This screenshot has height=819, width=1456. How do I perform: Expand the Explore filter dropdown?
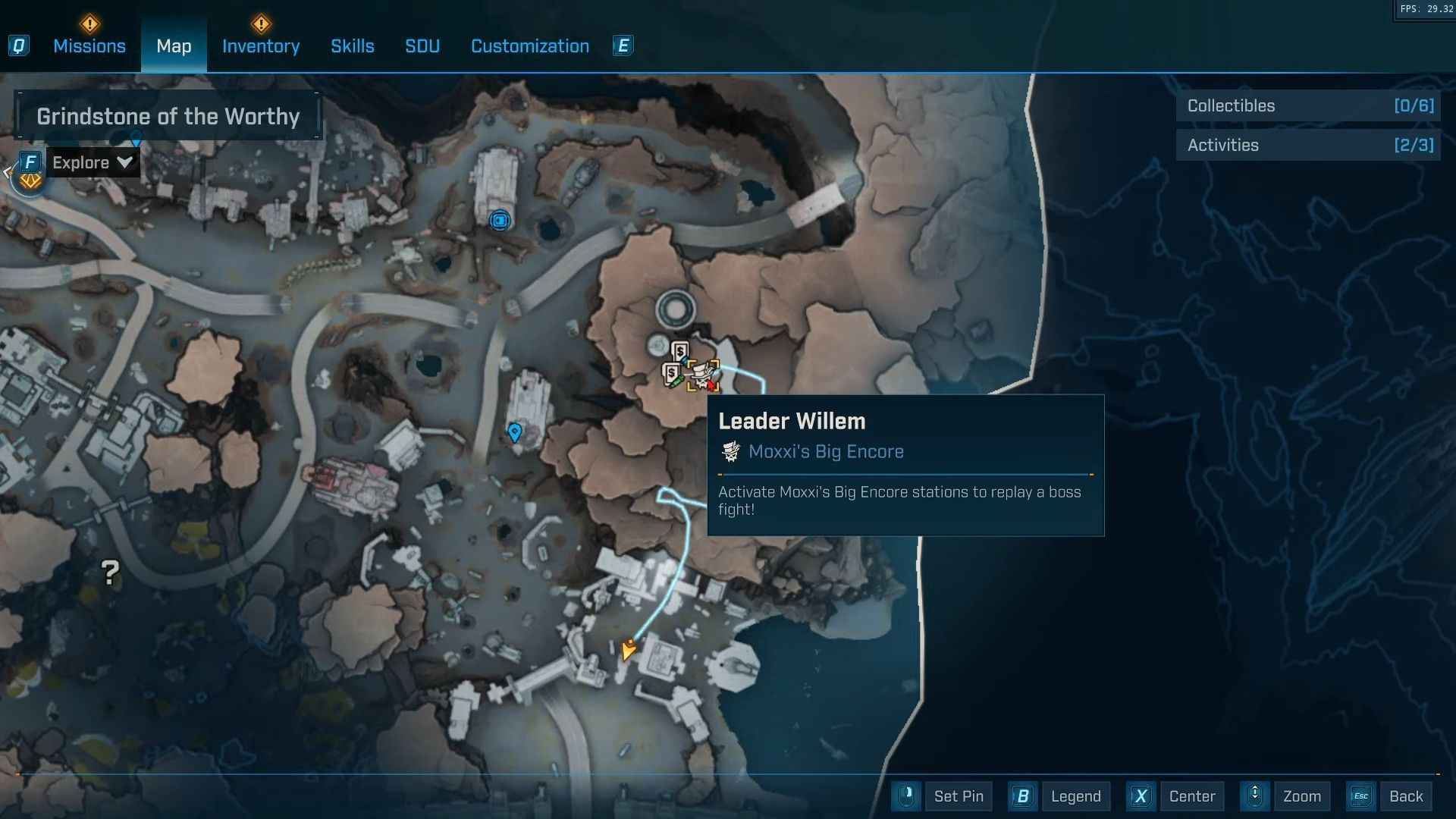[x=93, y=162]
